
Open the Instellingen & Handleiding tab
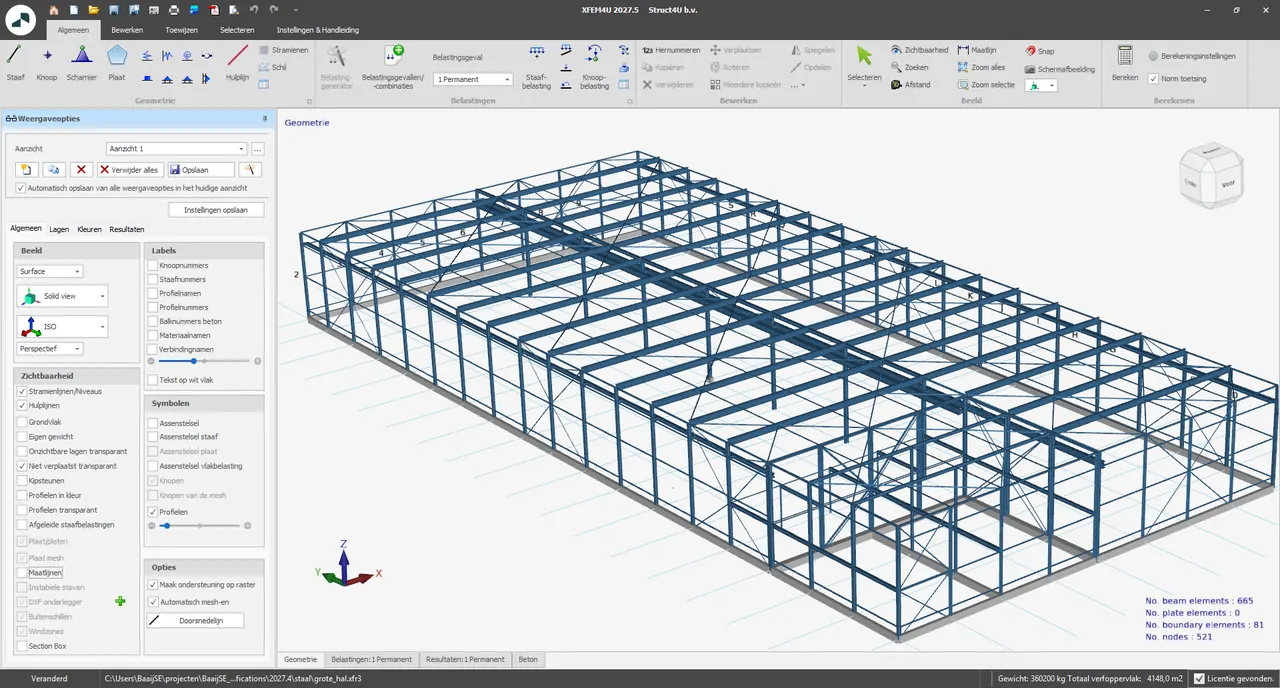(317, 30)
